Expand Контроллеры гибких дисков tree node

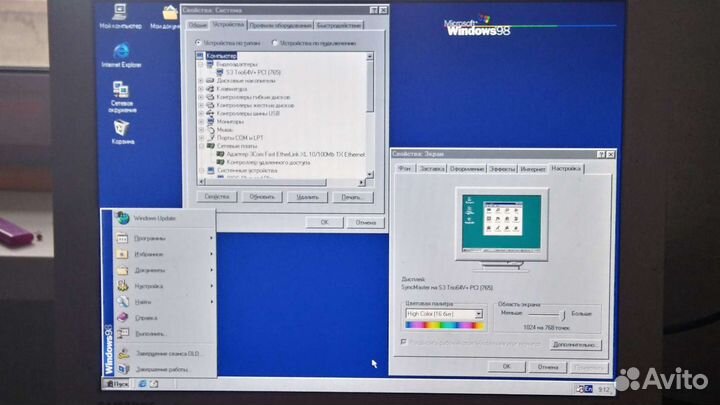point(201,97)
